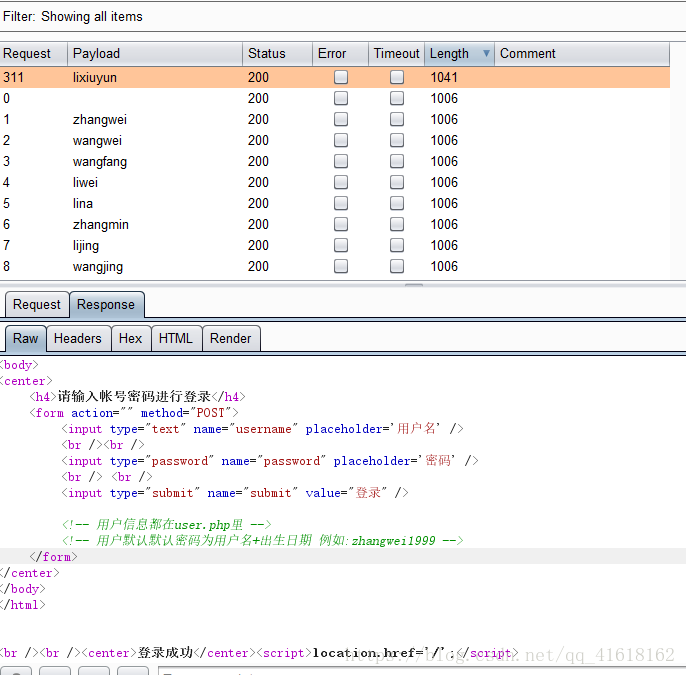
Task: Click length 1006 in wangjing row
Action: (x=444, y=266)
